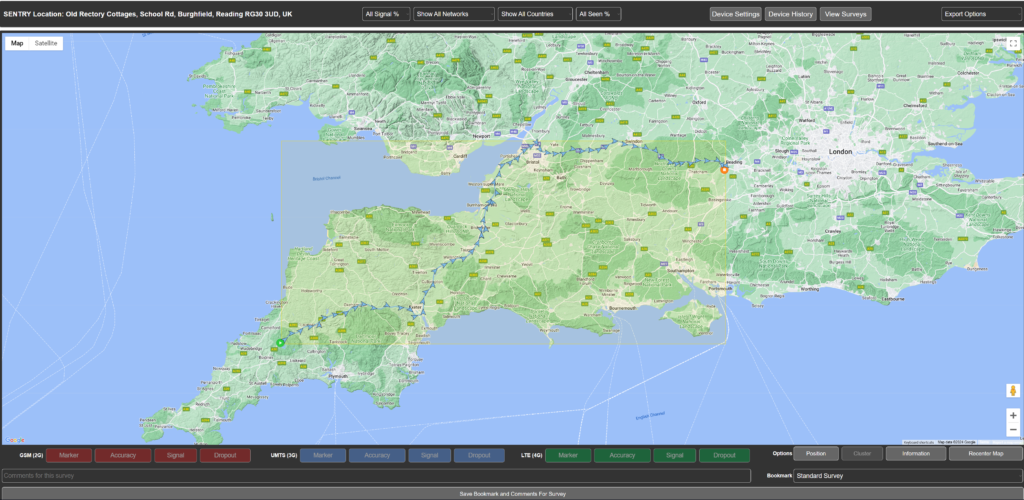
Task: Toggle LTE (4G) Marker
Action: tap(568, 455)
